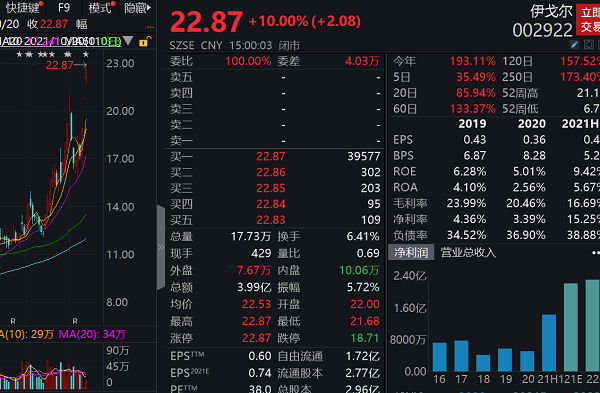Open the 模式 mode menu

[x=101, y=8]
